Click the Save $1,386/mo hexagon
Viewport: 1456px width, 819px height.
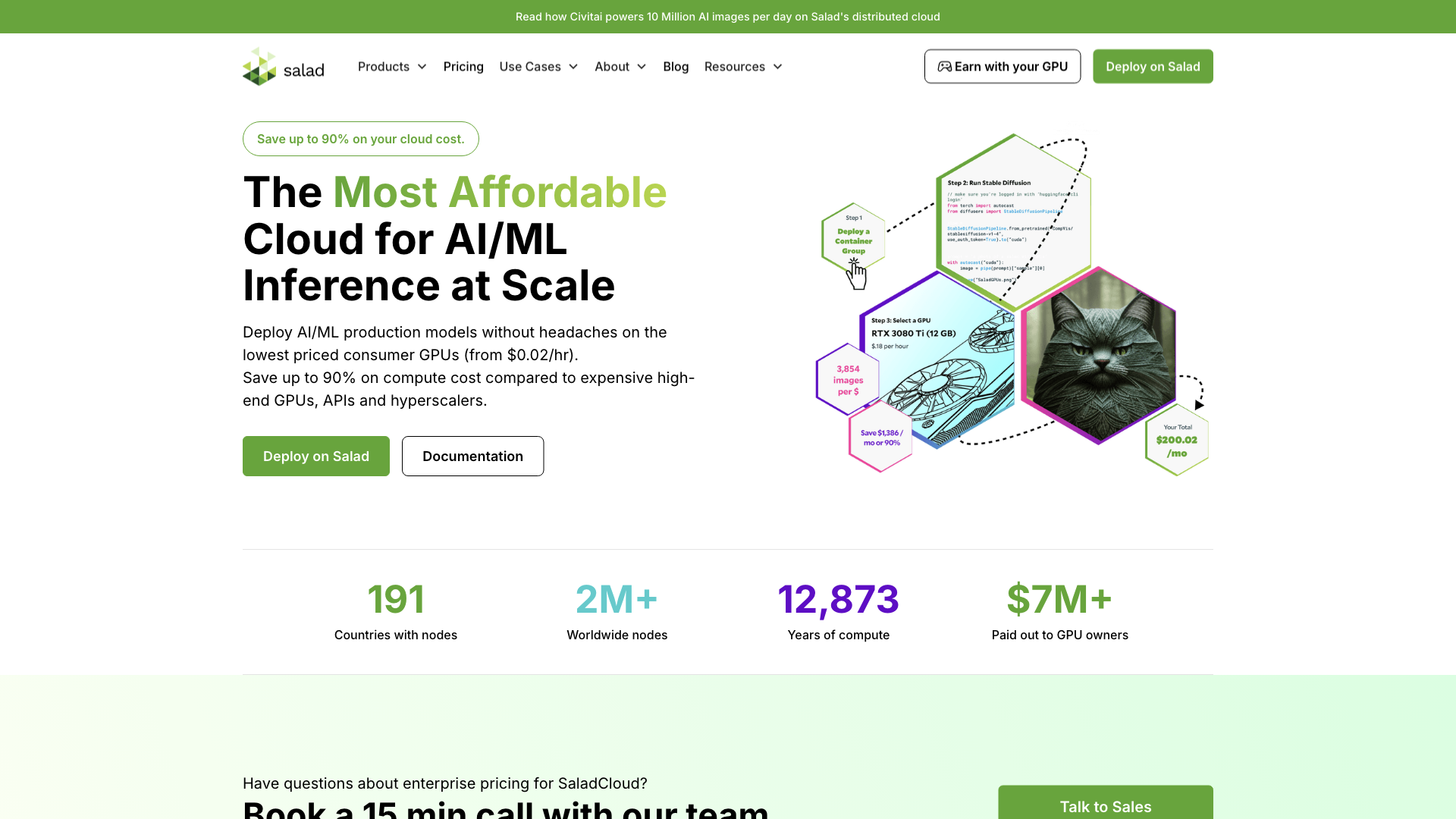(880, 438)
